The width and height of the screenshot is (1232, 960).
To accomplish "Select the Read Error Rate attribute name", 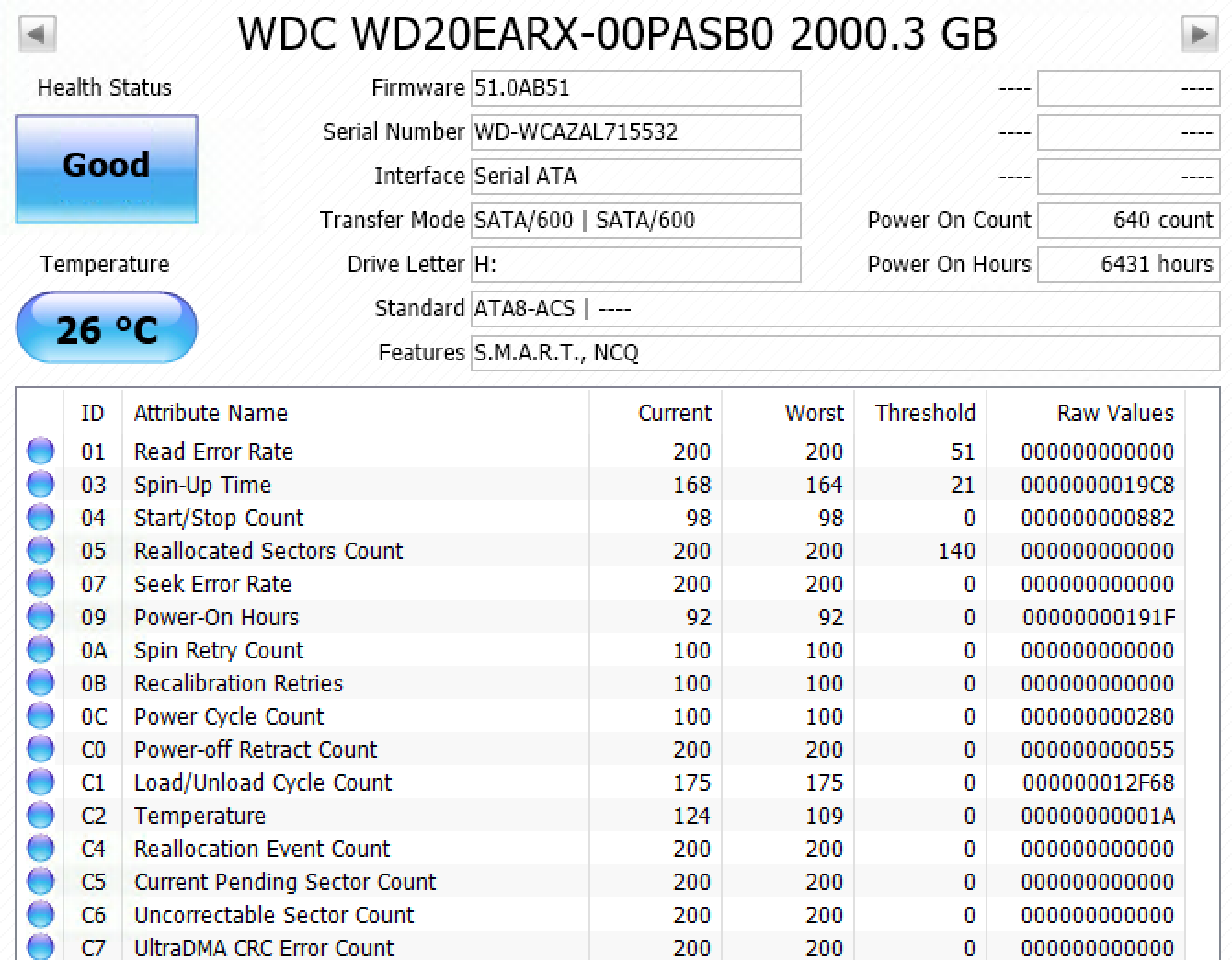I will [x=213, y=451].
